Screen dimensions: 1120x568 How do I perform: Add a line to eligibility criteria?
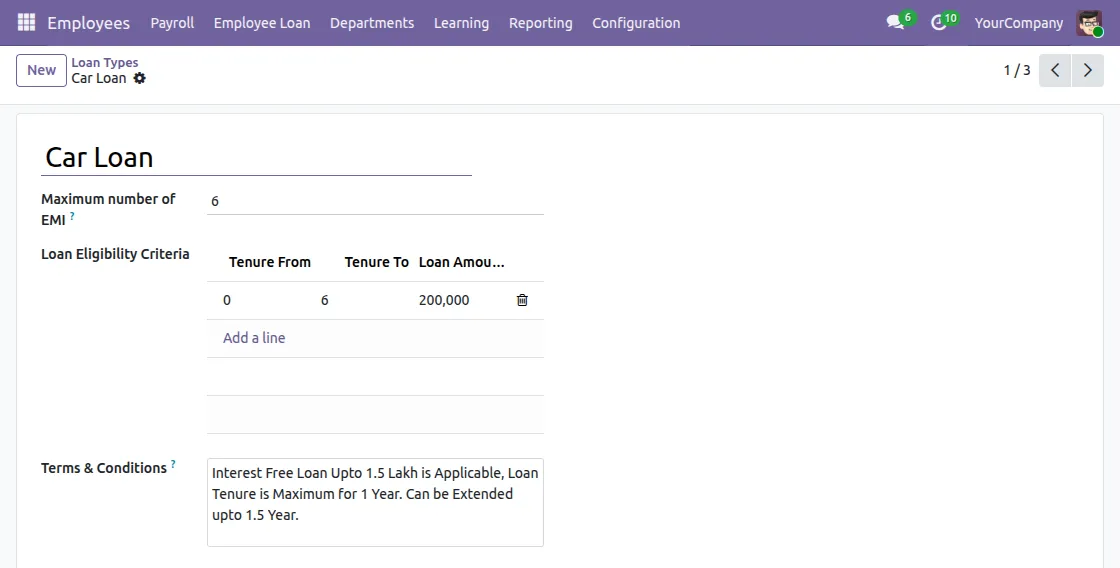coord(254,338)
